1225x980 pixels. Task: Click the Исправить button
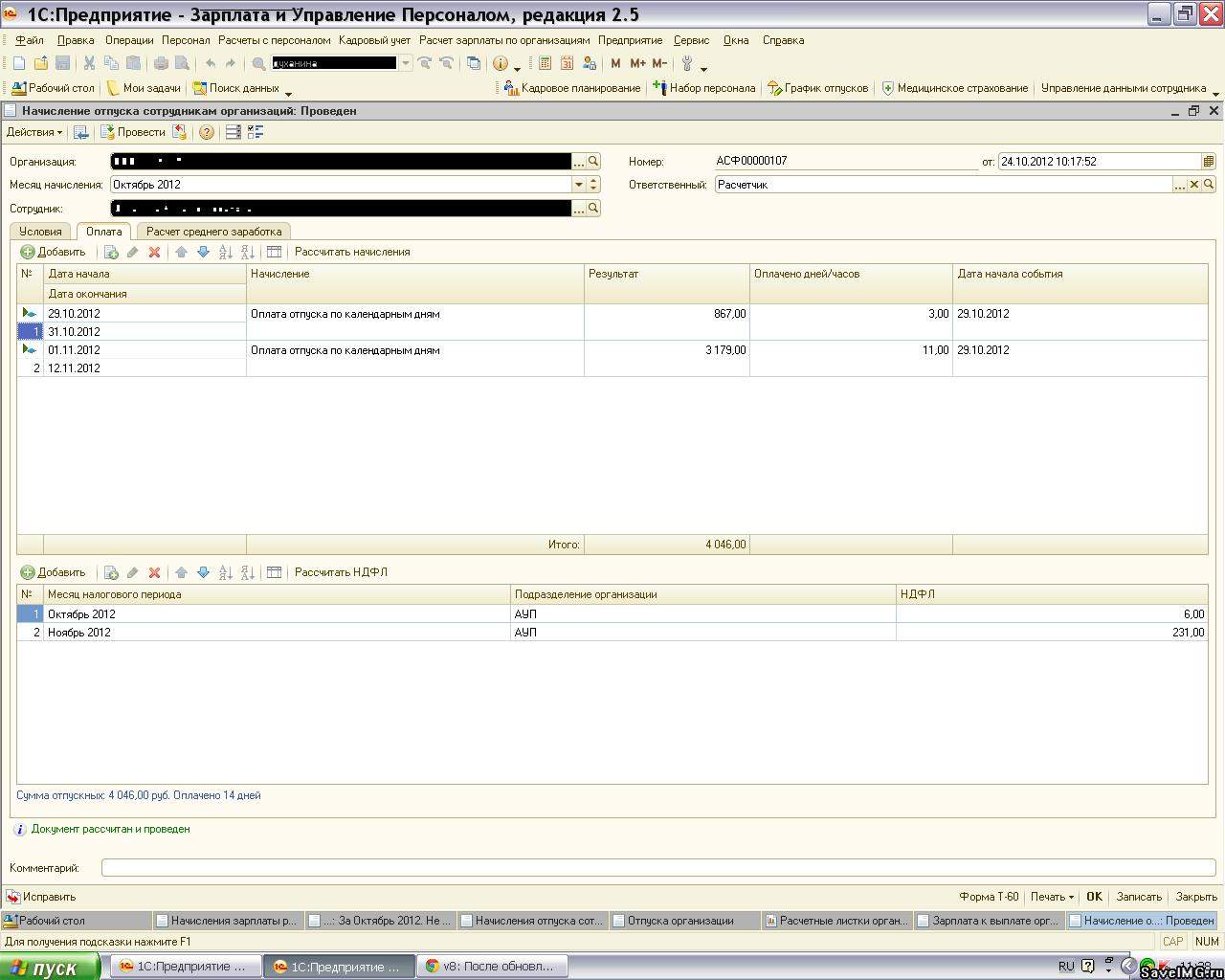click(41, 897)
